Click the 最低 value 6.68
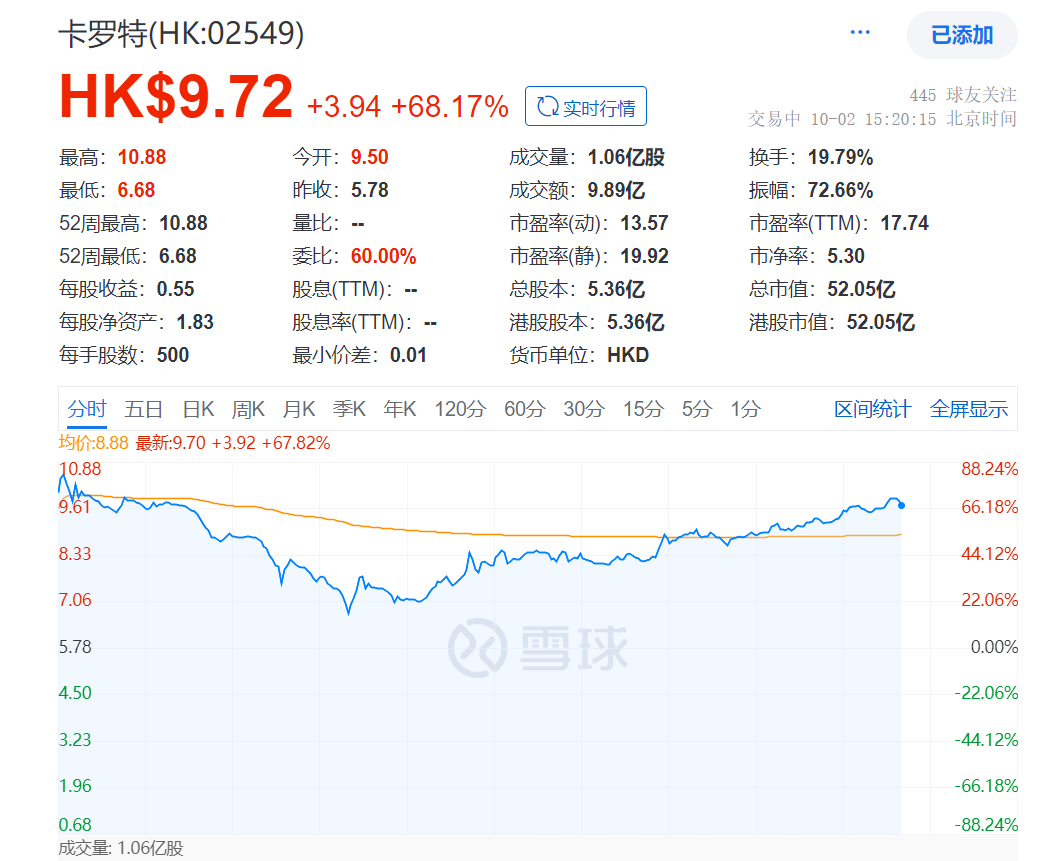The width and height of the screenshot is (1062, 861). point(136,190)
